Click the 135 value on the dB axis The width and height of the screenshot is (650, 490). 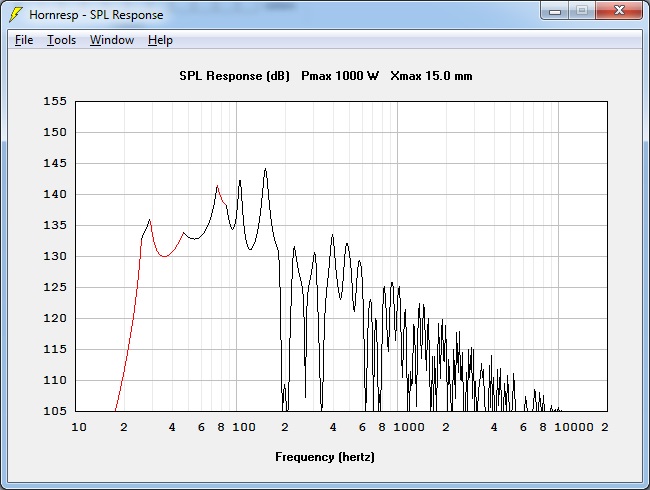tap(55, 225)
